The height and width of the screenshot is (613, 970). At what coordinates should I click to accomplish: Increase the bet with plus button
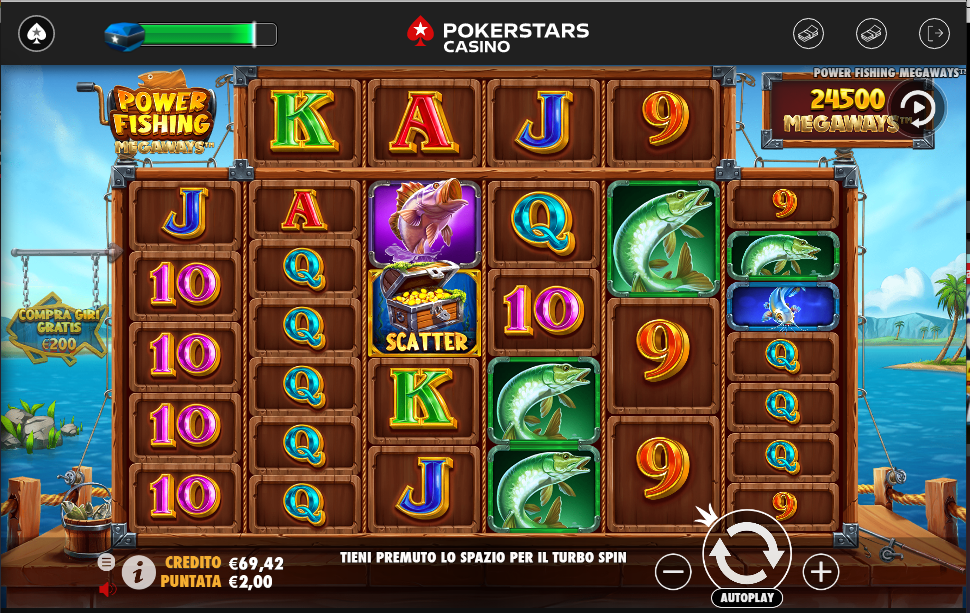[x=821, y=572]
